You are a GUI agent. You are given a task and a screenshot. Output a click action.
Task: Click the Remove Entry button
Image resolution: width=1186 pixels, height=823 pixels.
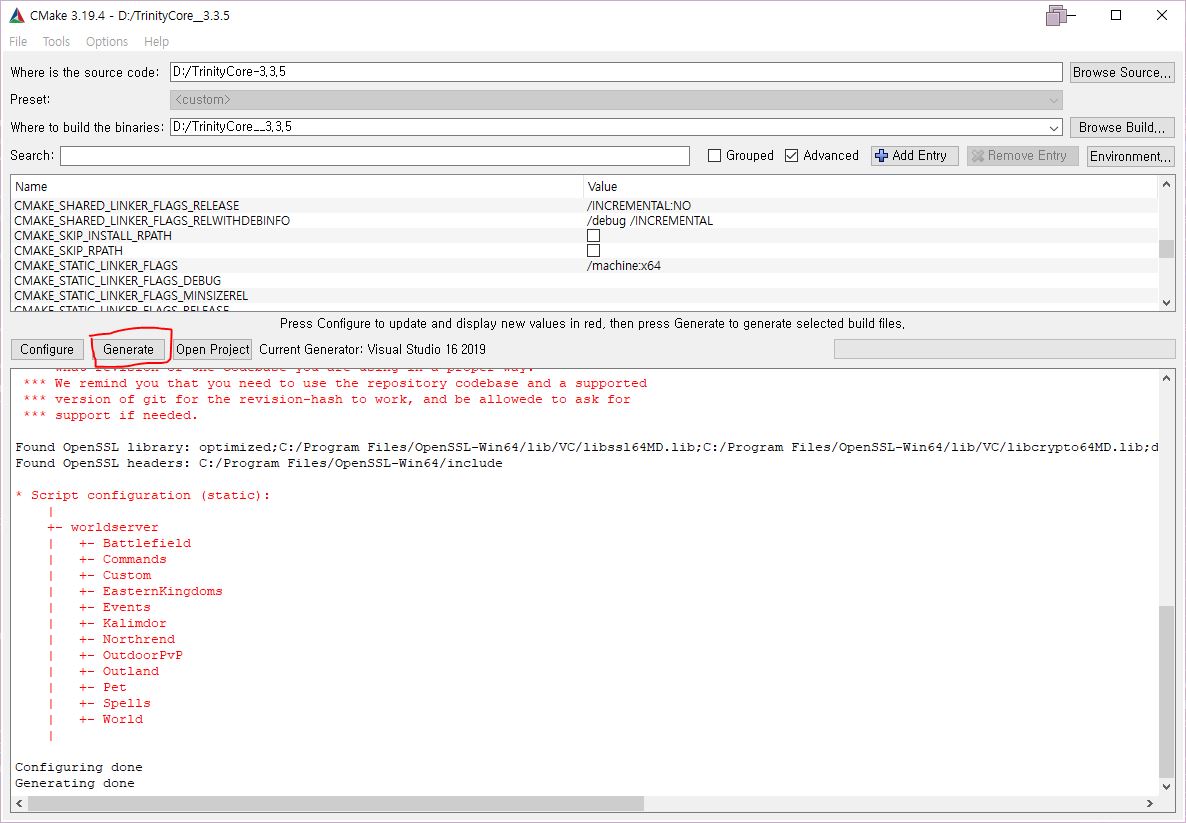point(1023,156)
